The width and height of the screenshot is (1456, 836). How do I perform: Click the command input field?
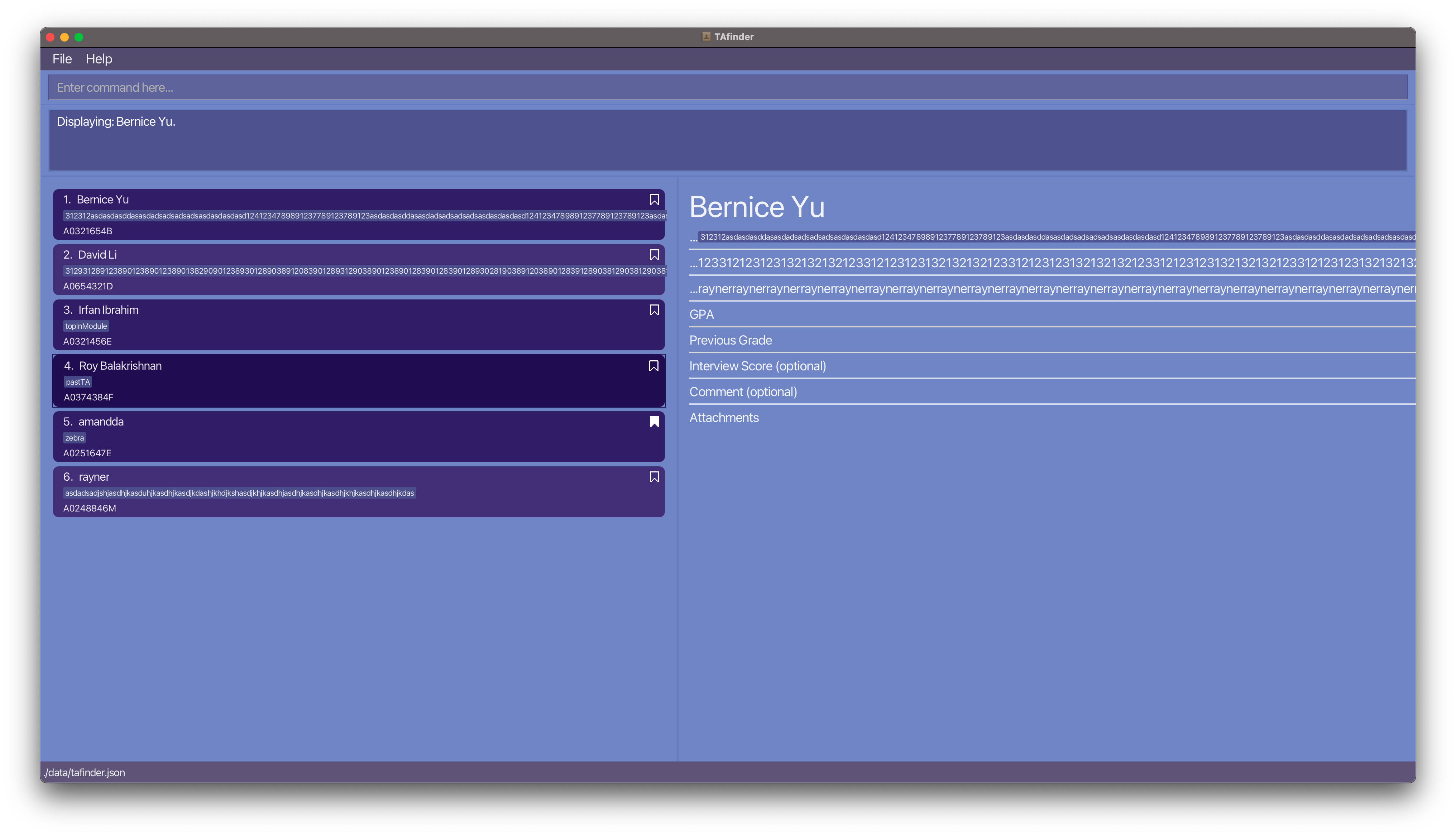(727, 88)
